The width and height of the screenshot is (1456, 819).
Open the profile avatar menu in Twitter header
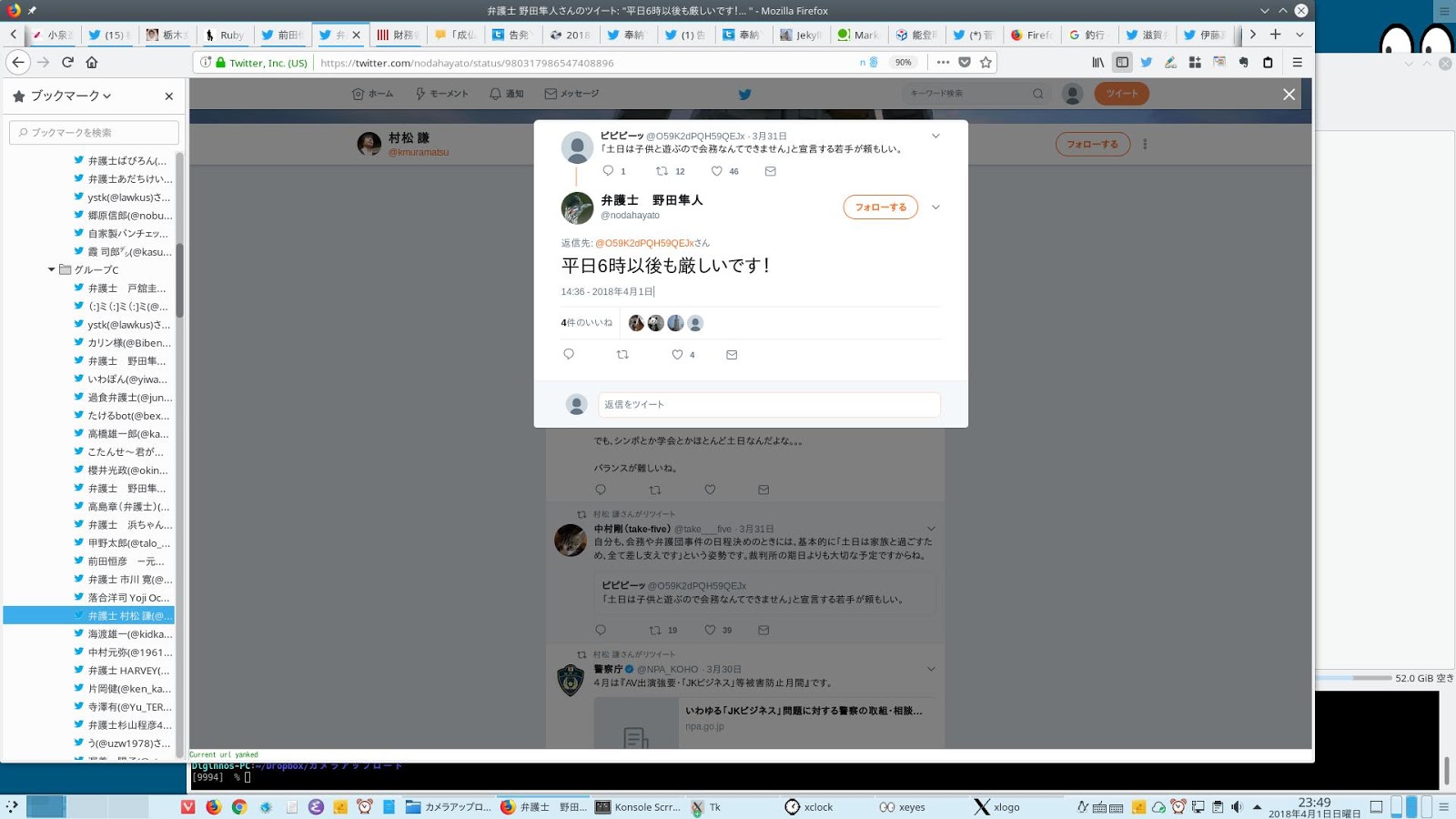click(x=1073, y=94)
